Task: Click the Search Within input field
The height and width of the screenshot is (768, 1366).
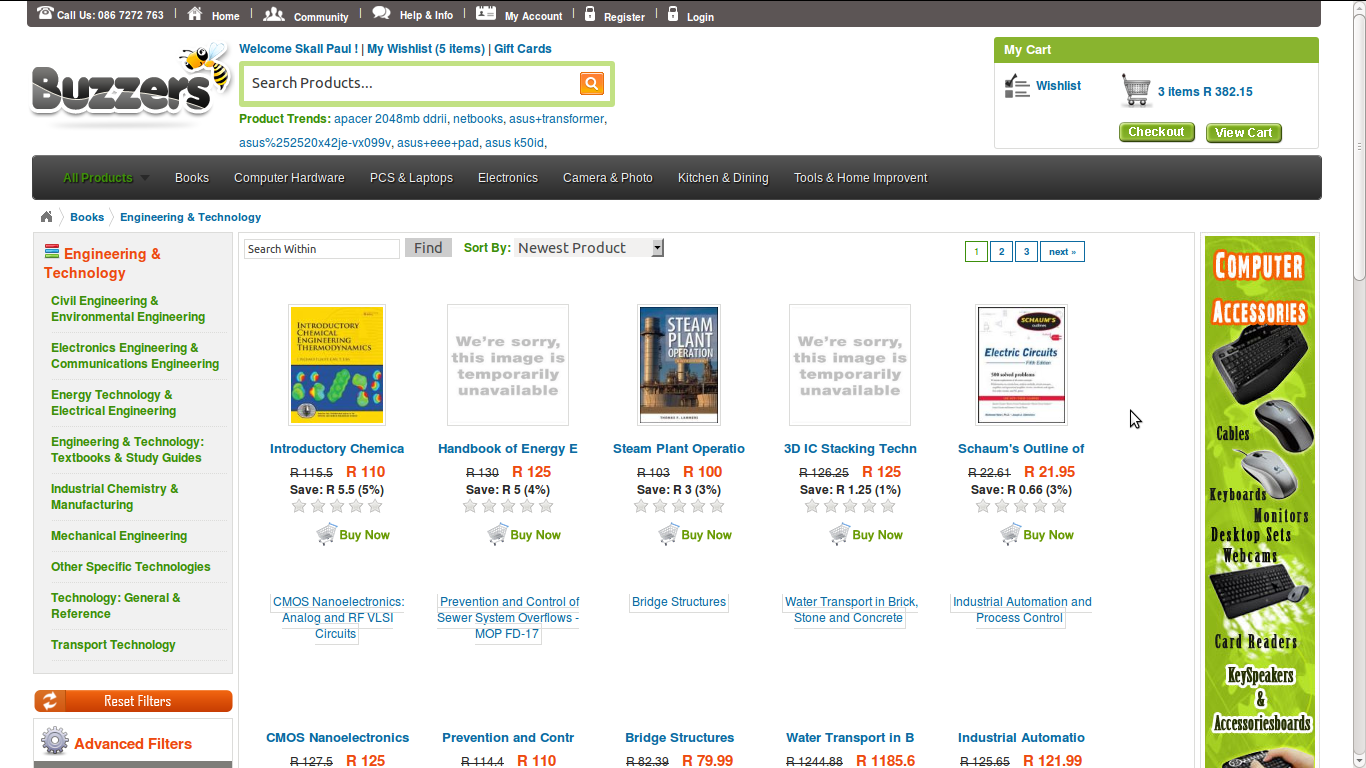Action: [321, 248]
